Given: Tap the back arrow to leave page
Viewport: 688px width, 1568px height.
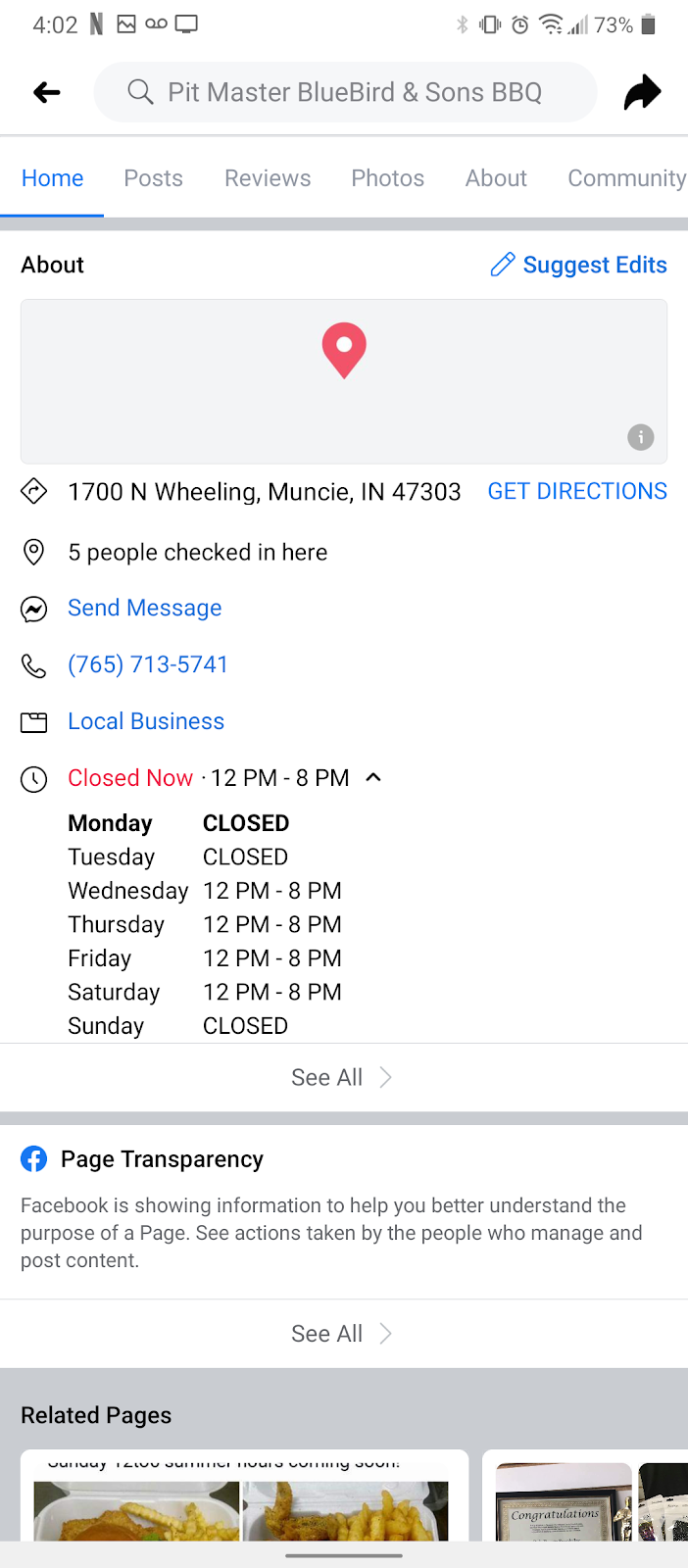Looking at the screenshot, I should coord(45,91).
